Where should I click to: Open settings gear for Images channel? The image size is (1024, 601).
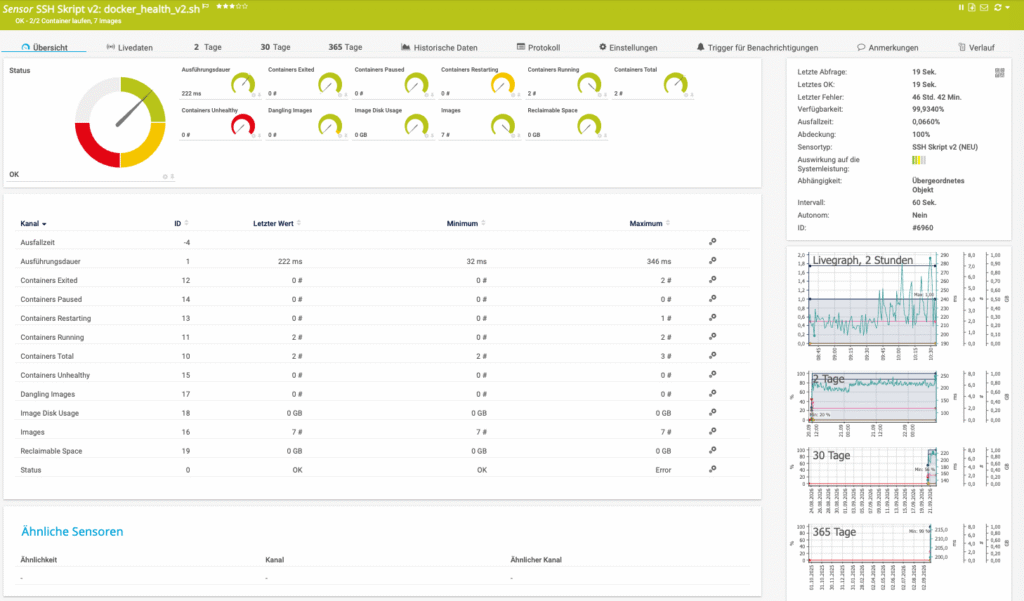712,431
